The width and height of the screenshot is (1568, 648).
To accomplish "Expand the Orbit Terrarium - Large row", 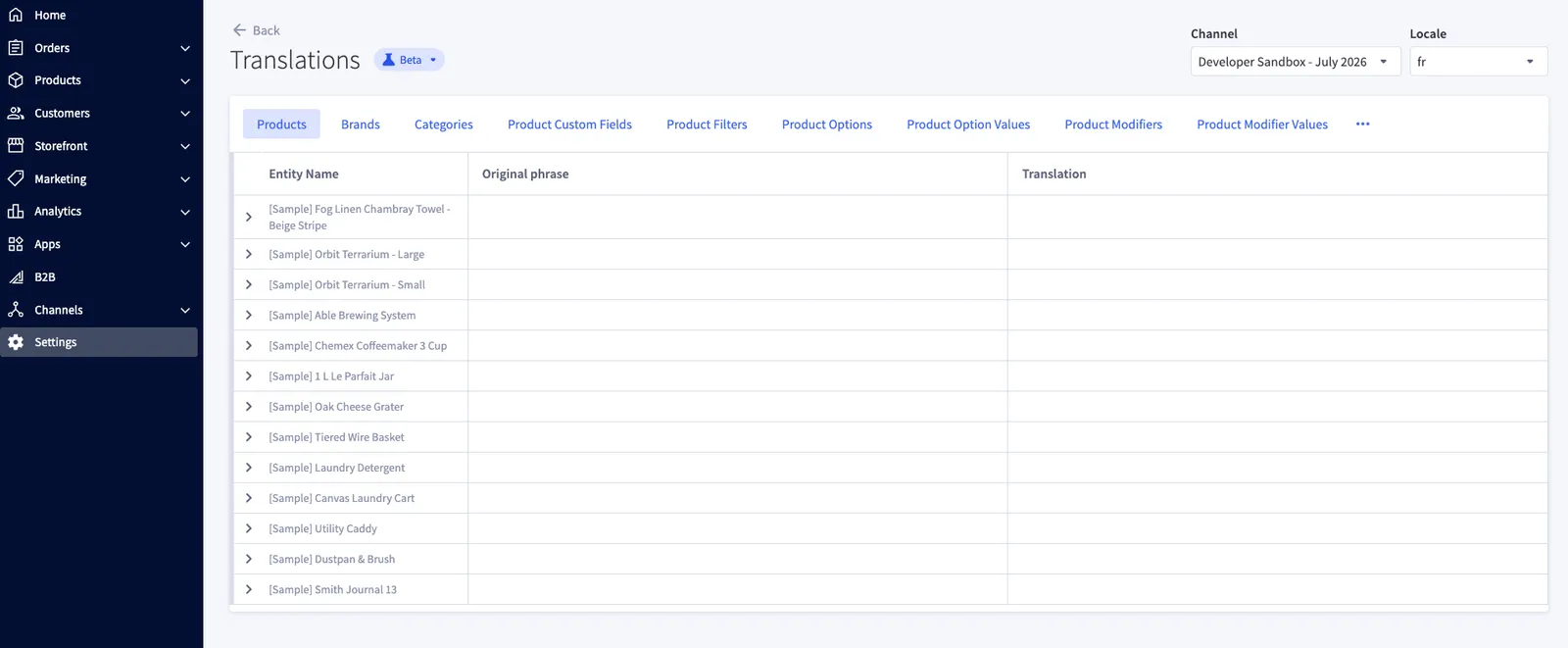I will tap(249, 254).
